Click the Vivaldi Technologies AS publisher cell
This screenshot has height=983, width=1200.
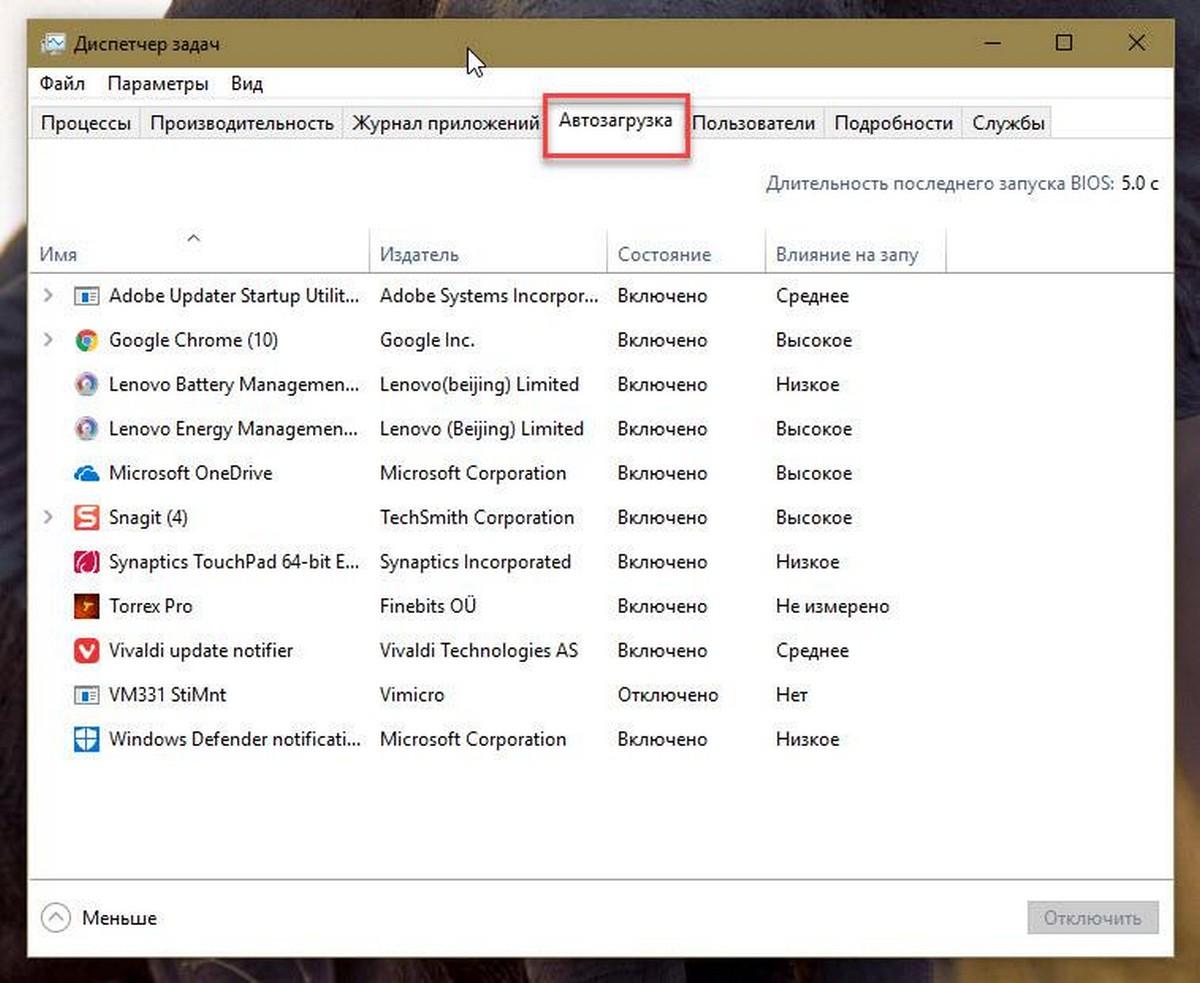click(479, 651)
